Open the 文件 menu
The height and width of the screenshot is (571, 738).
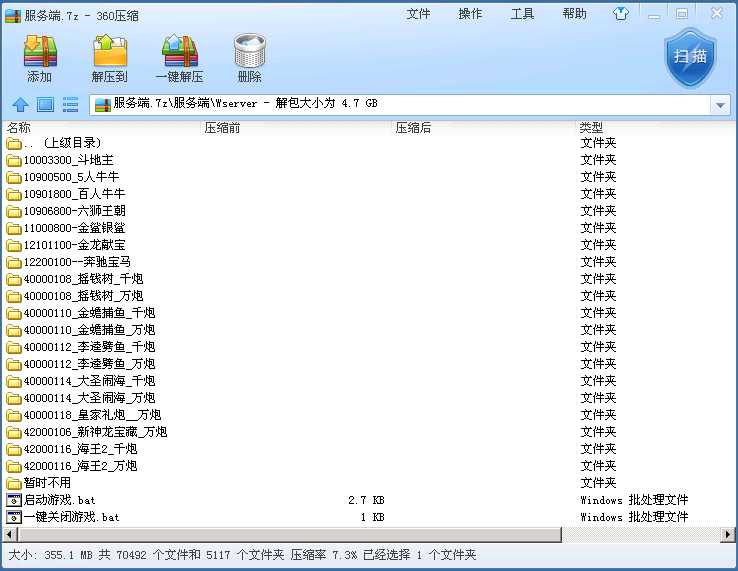[418, 14]
